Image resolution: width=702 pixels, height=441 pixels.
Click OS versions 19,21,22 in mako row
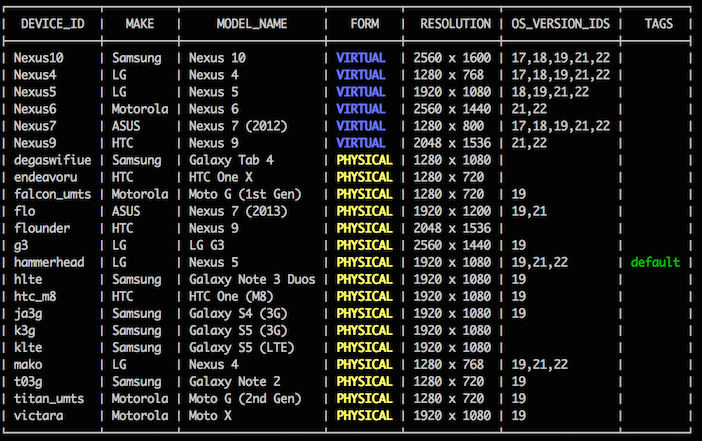(539, 364)
